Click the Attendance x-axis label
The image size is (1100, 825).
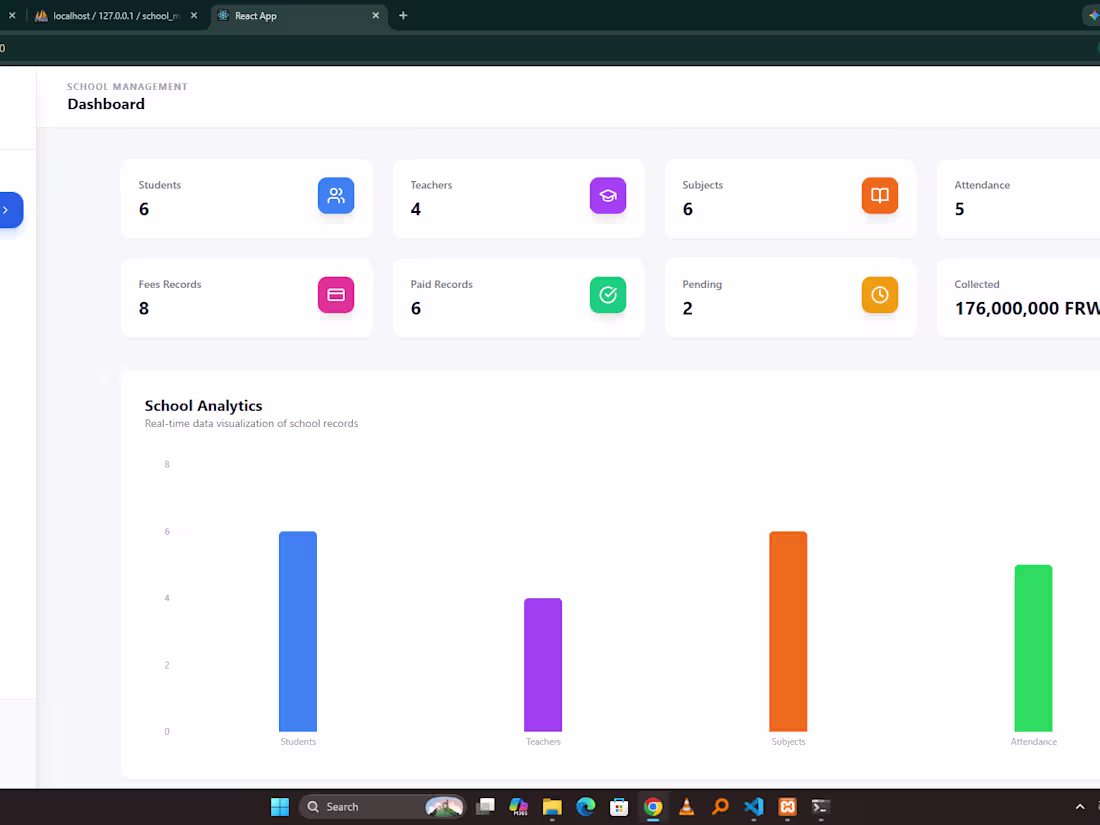click(x=1033, y=742)
